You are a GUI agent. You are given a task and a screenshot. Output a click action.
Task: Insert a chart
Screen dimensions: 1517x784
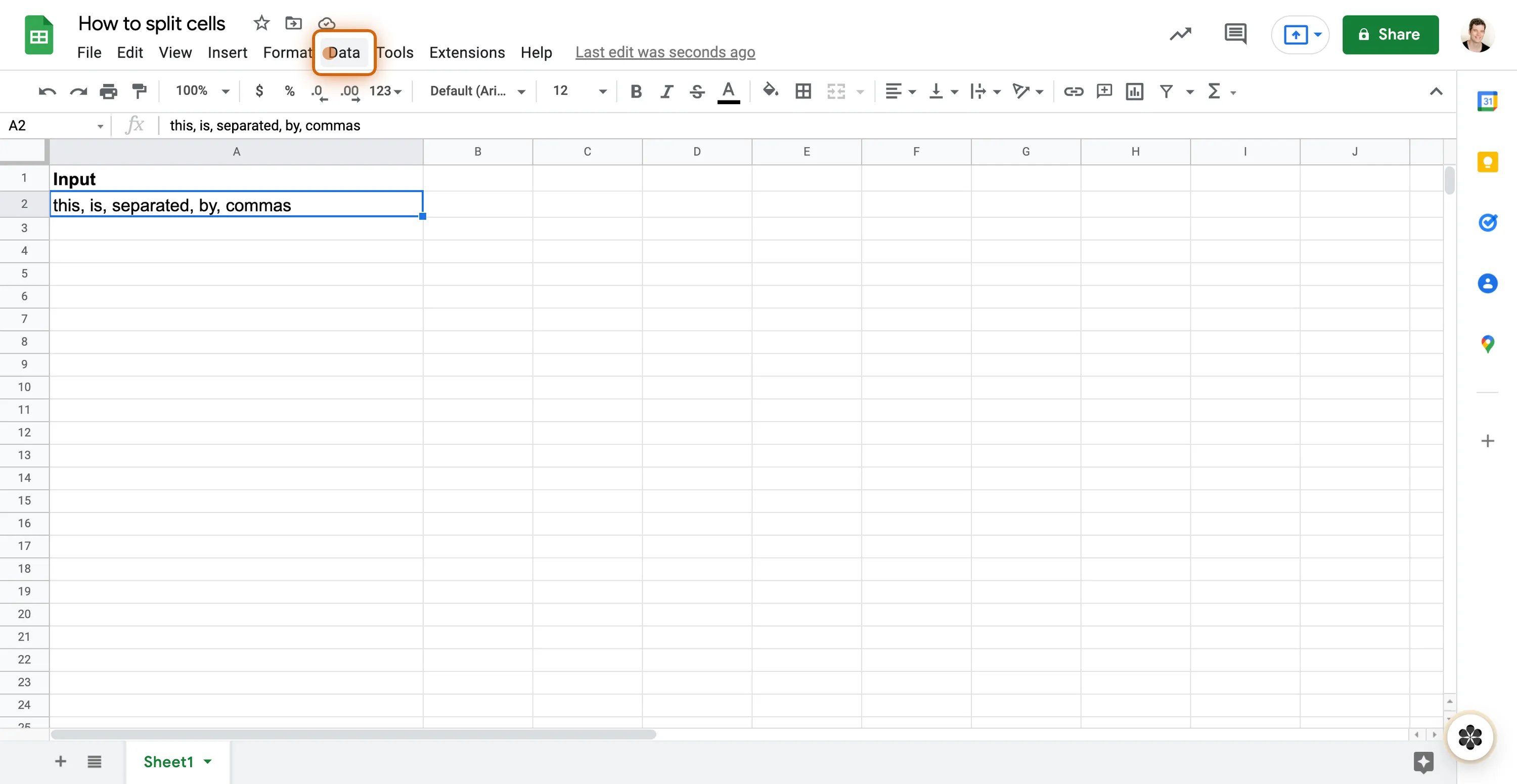click(1134, 91)
